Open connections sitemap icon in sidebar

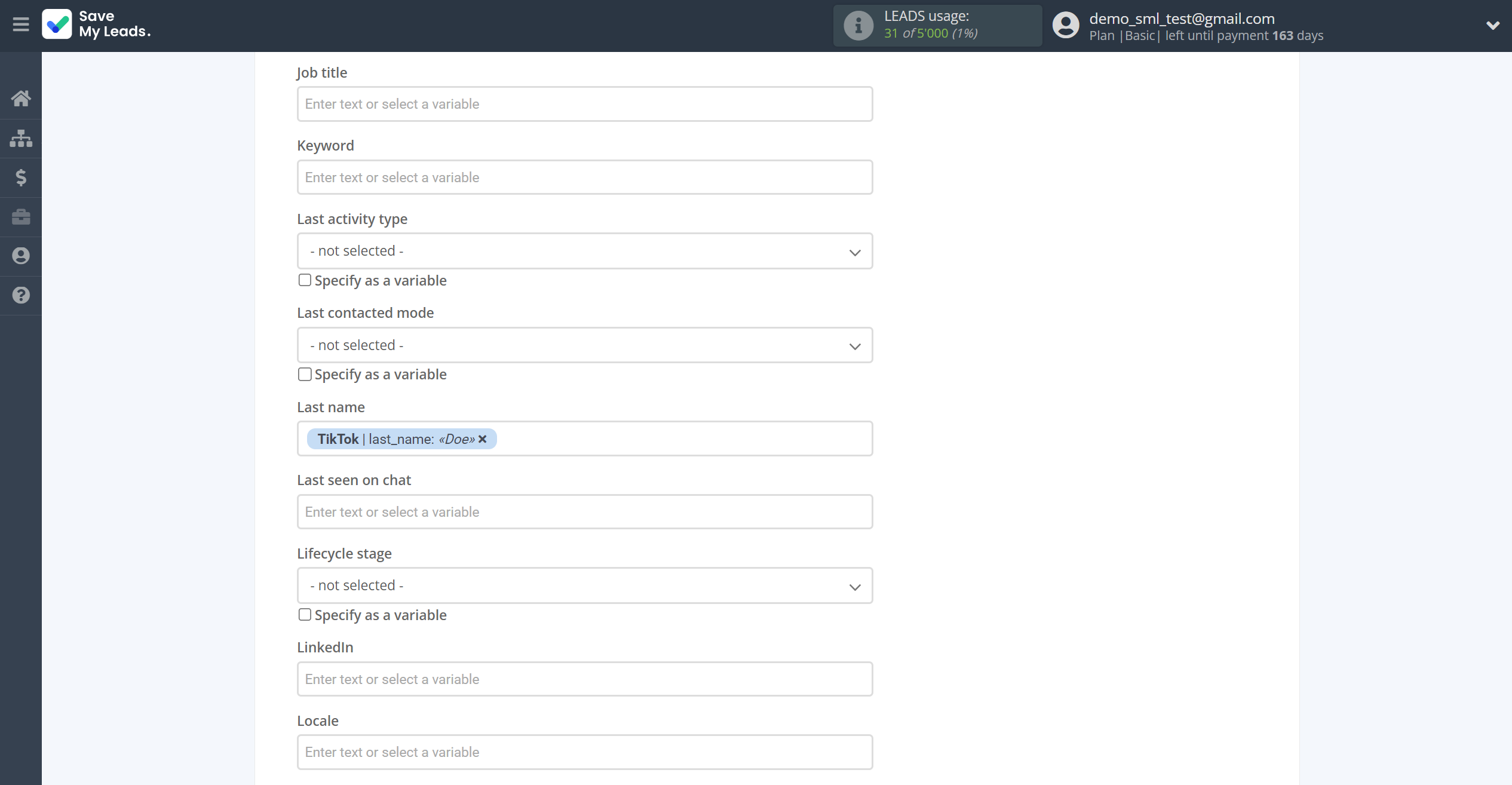pos(21,138)
